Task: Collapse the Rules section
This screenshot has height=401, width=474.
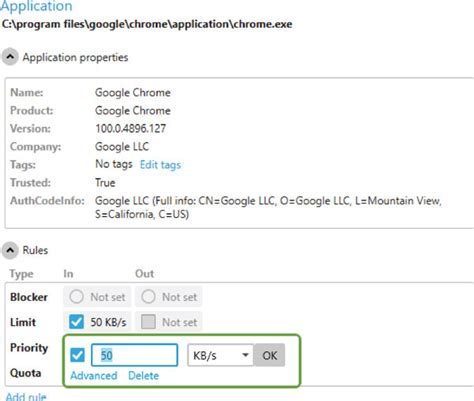Action: [x=10, y=250]
